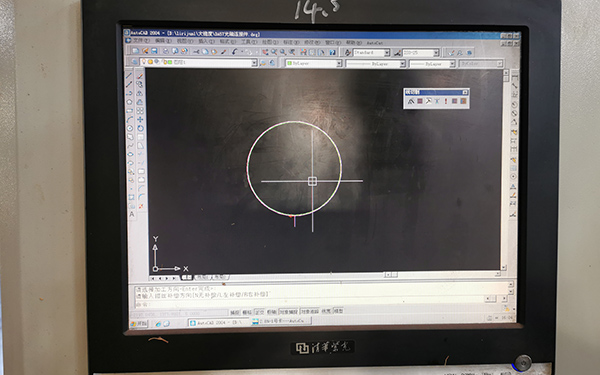
Task: Expand the Standard text style dropdown
Action: pyautogui.click(x=372, y=52)
